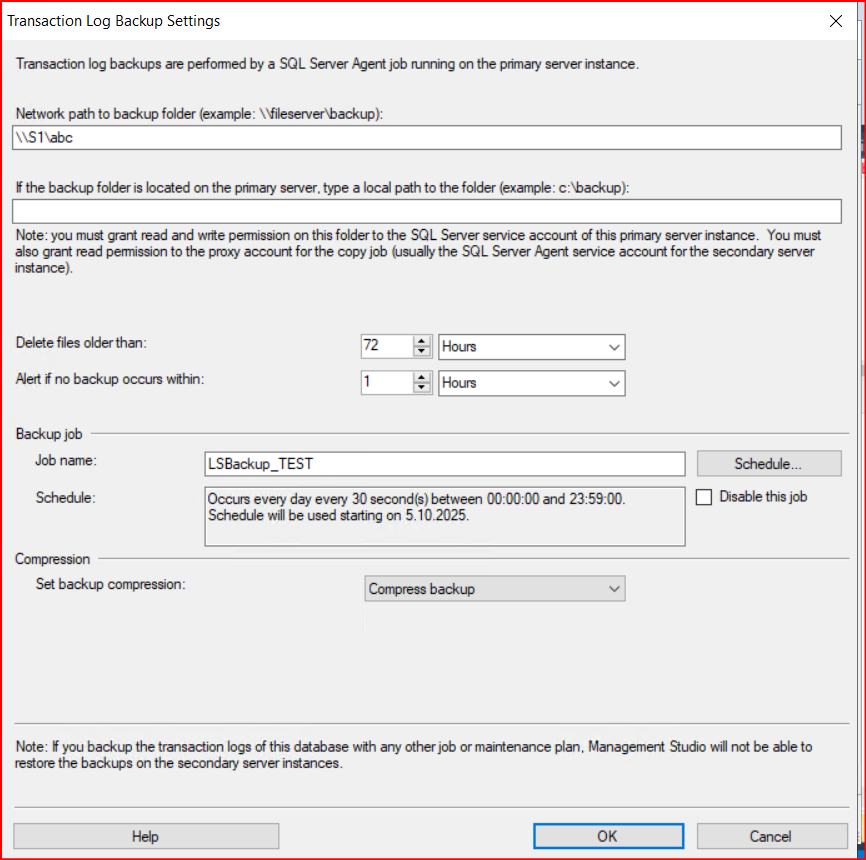This screenshot has width=866, height=860.
Task: Decrease the Delete files older than value
Action: pyautogui.click(x=424, y=352)
